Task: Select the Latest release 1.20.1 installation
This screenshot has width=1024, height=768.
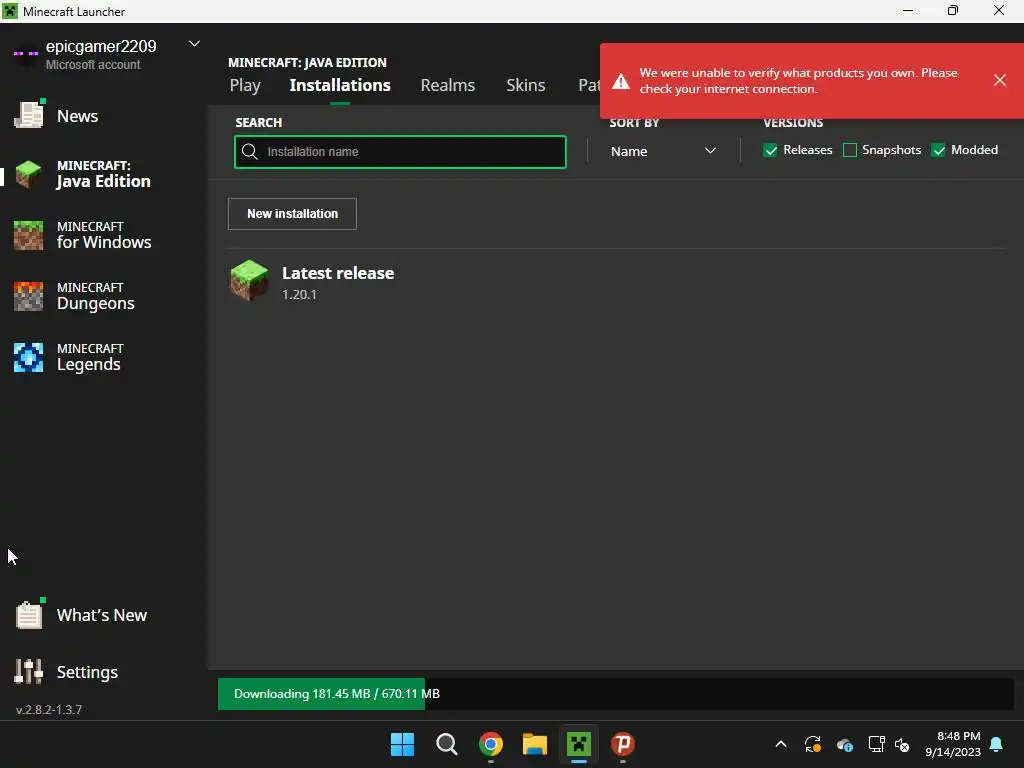Action: [615, 281]
